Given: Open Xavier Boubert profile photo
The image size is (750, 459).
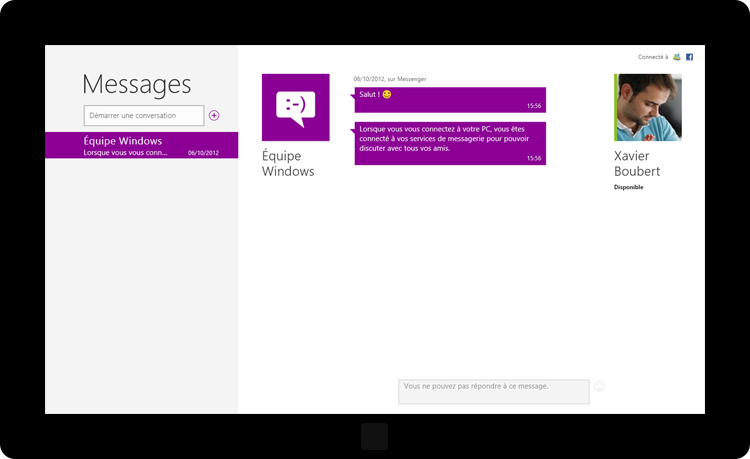Looking at the screenshot, I should 648,107.
